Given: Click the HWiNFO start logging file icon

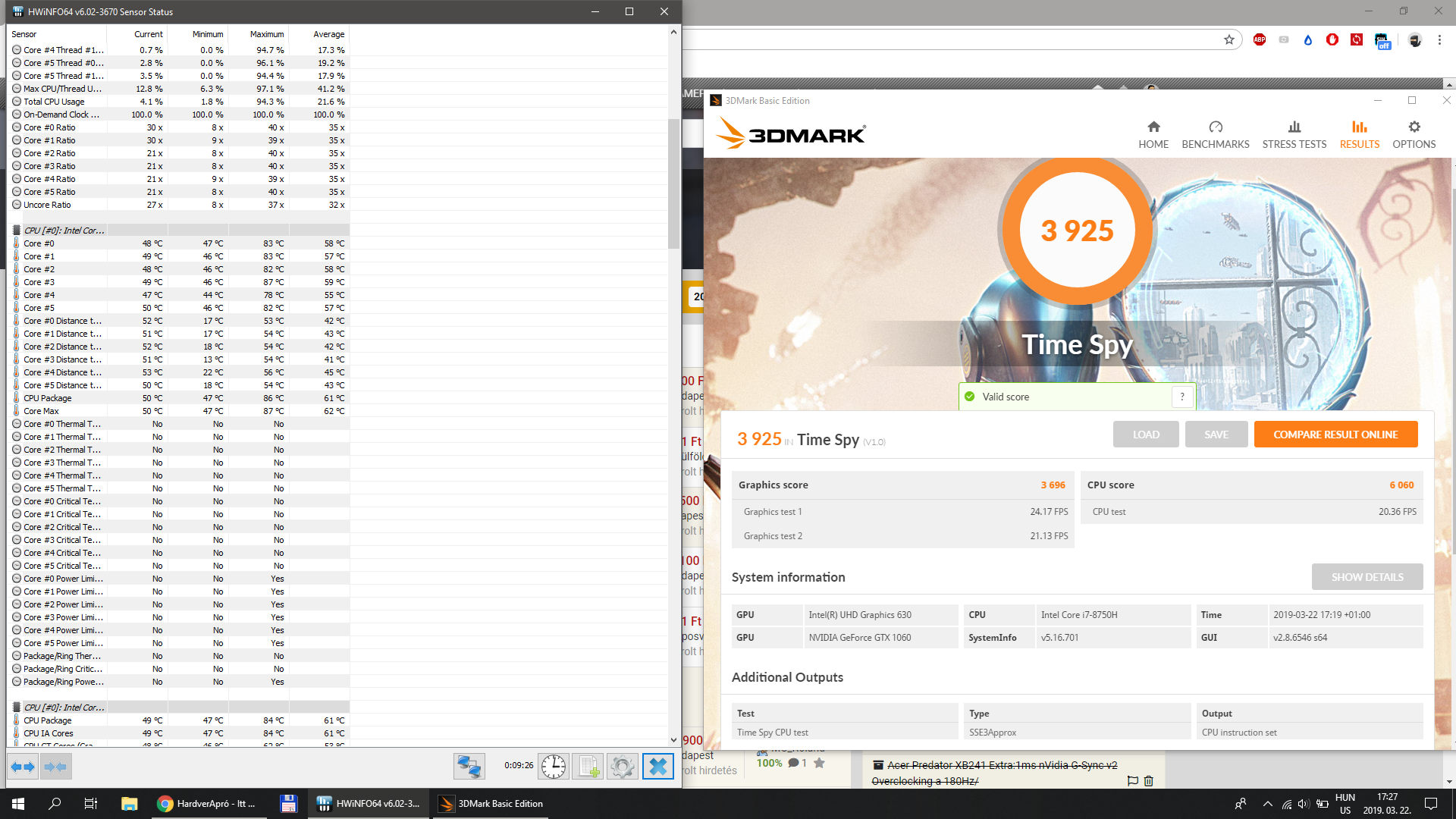Looking at the screenshot, I should click(588, 767).
